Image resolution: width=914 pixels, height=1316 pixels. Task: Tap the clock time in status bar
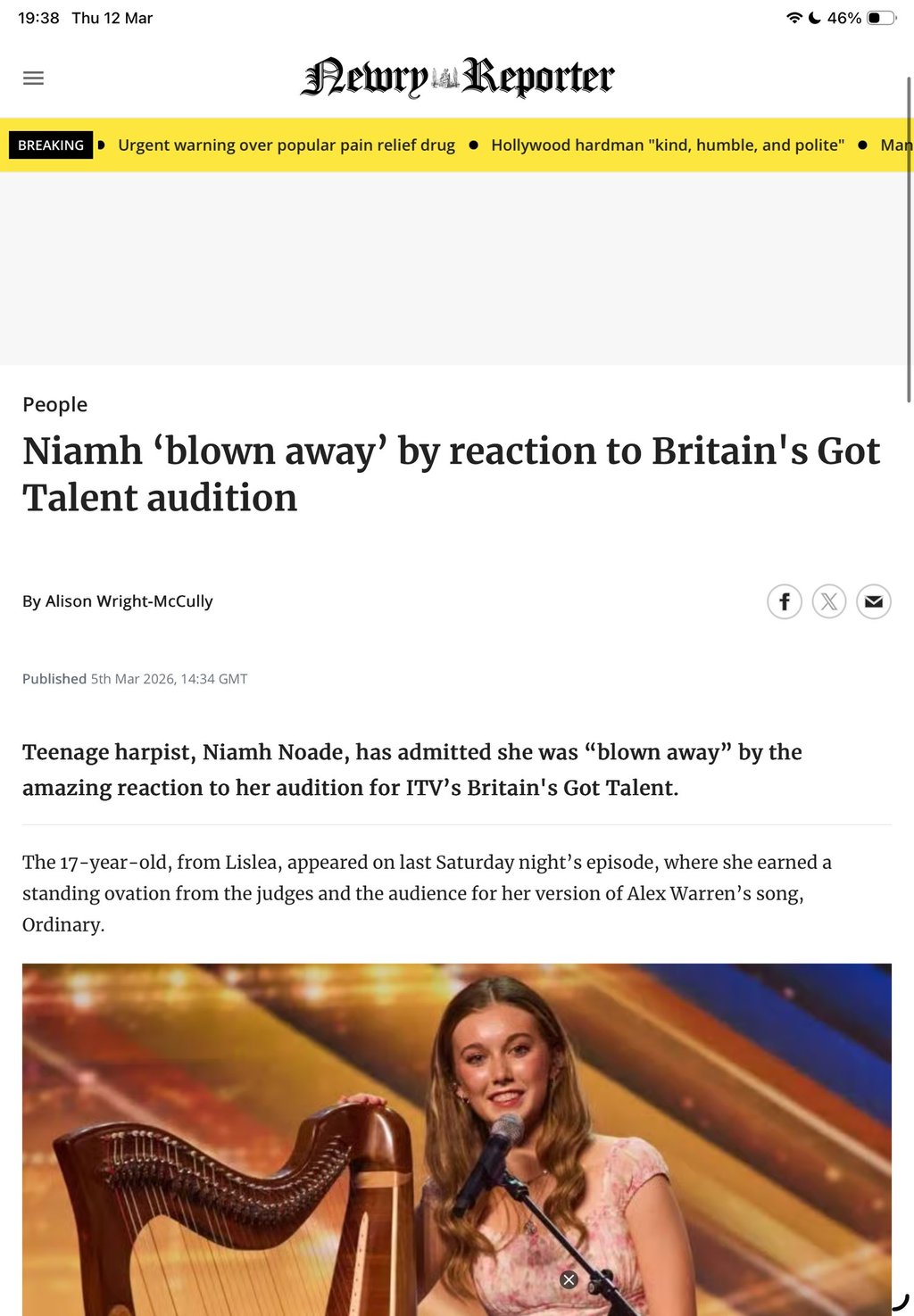click(38, 18)
